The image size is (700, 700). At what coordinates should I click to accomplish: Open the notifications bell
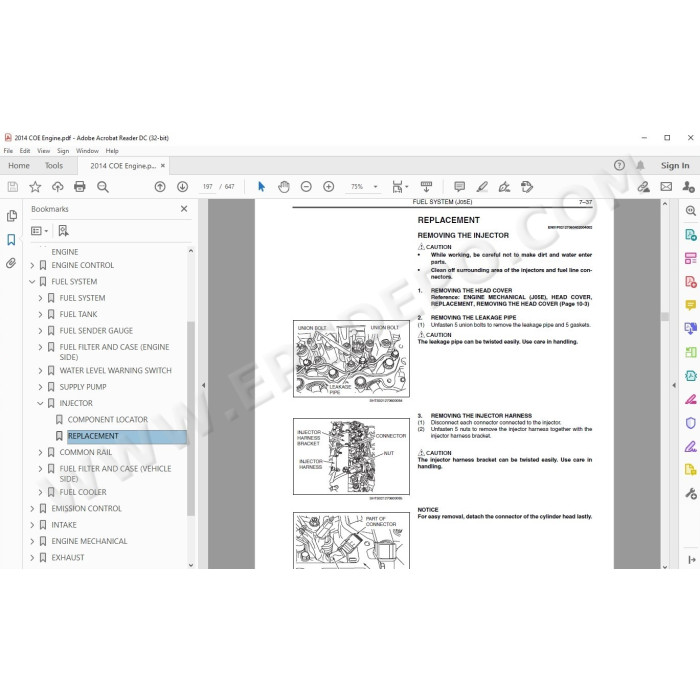(x=640, y=165)
